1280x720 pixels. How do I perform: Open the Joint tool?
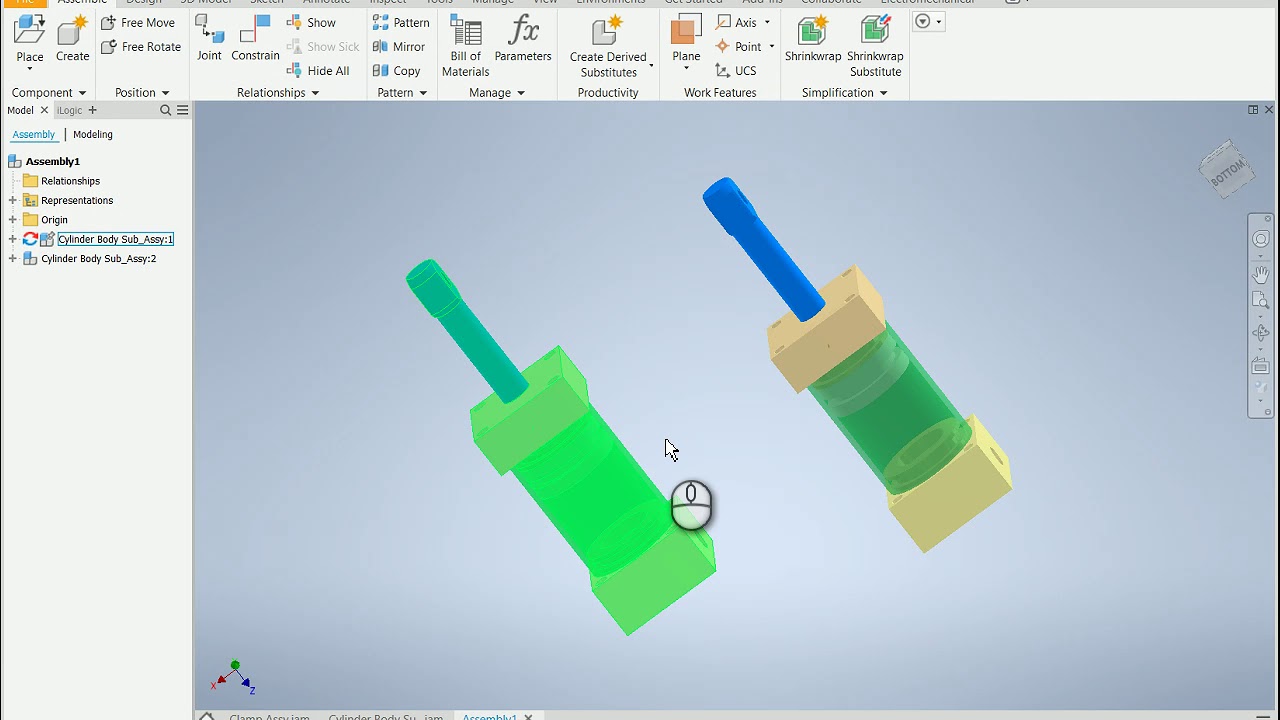209,40
